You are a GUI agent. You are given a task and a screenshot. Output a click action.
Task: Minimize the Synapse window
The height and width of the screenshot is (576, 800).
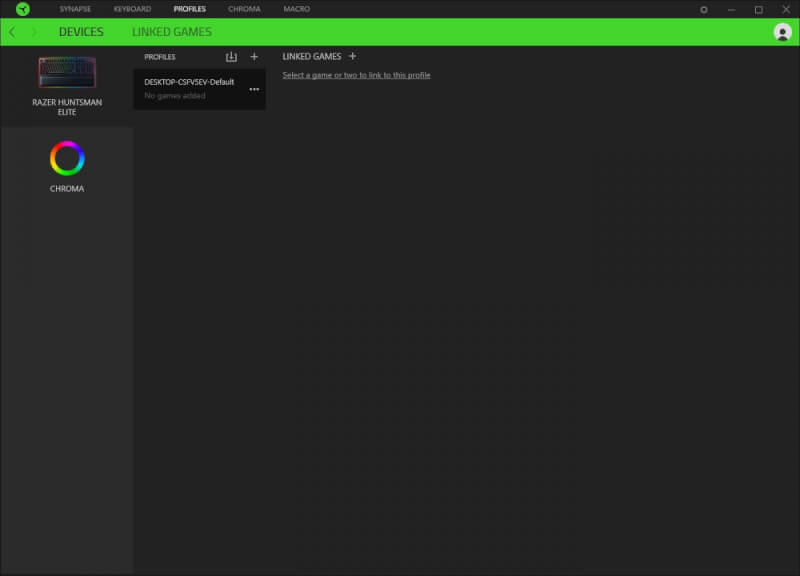[731, 9]
